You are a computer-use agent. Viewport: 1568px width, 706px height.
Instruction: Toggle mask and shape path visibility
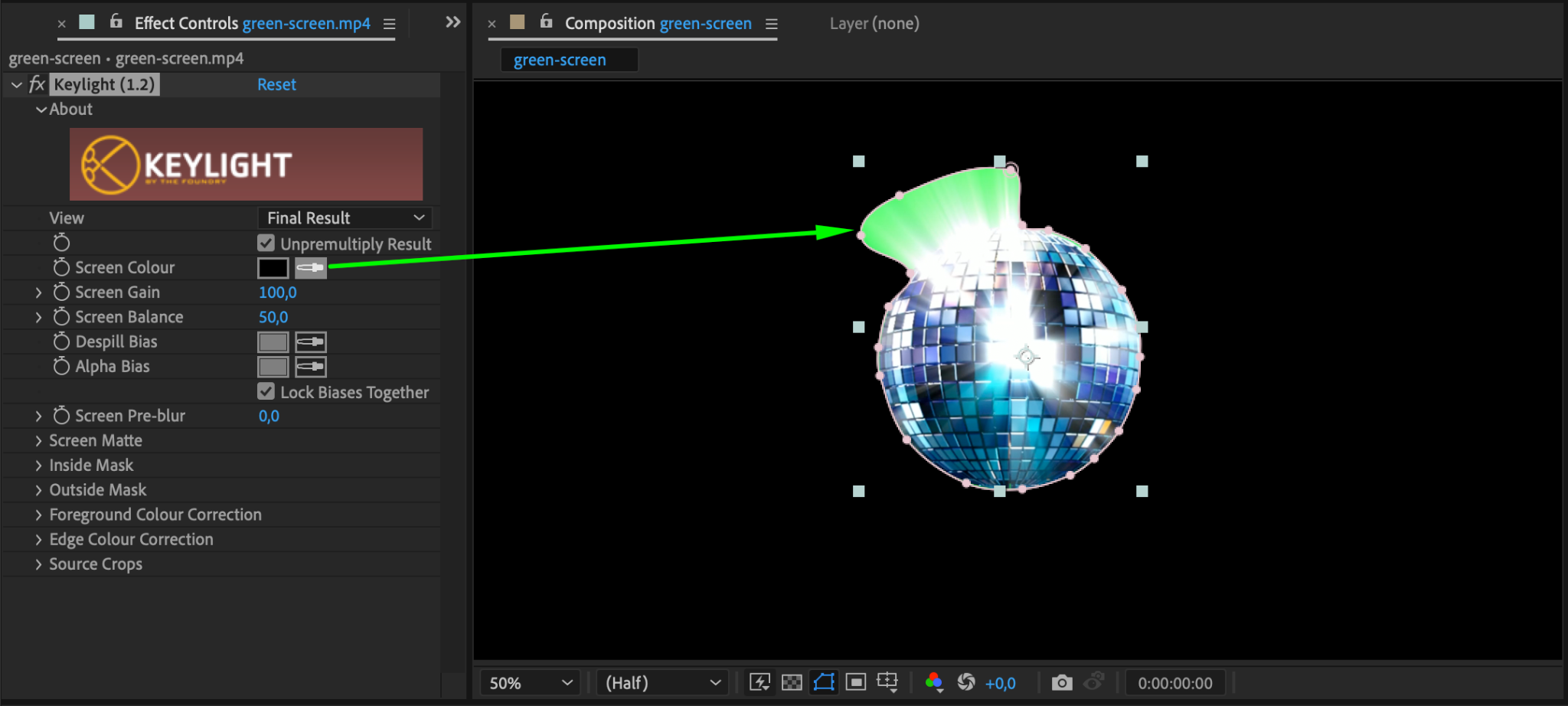point(824,682)
